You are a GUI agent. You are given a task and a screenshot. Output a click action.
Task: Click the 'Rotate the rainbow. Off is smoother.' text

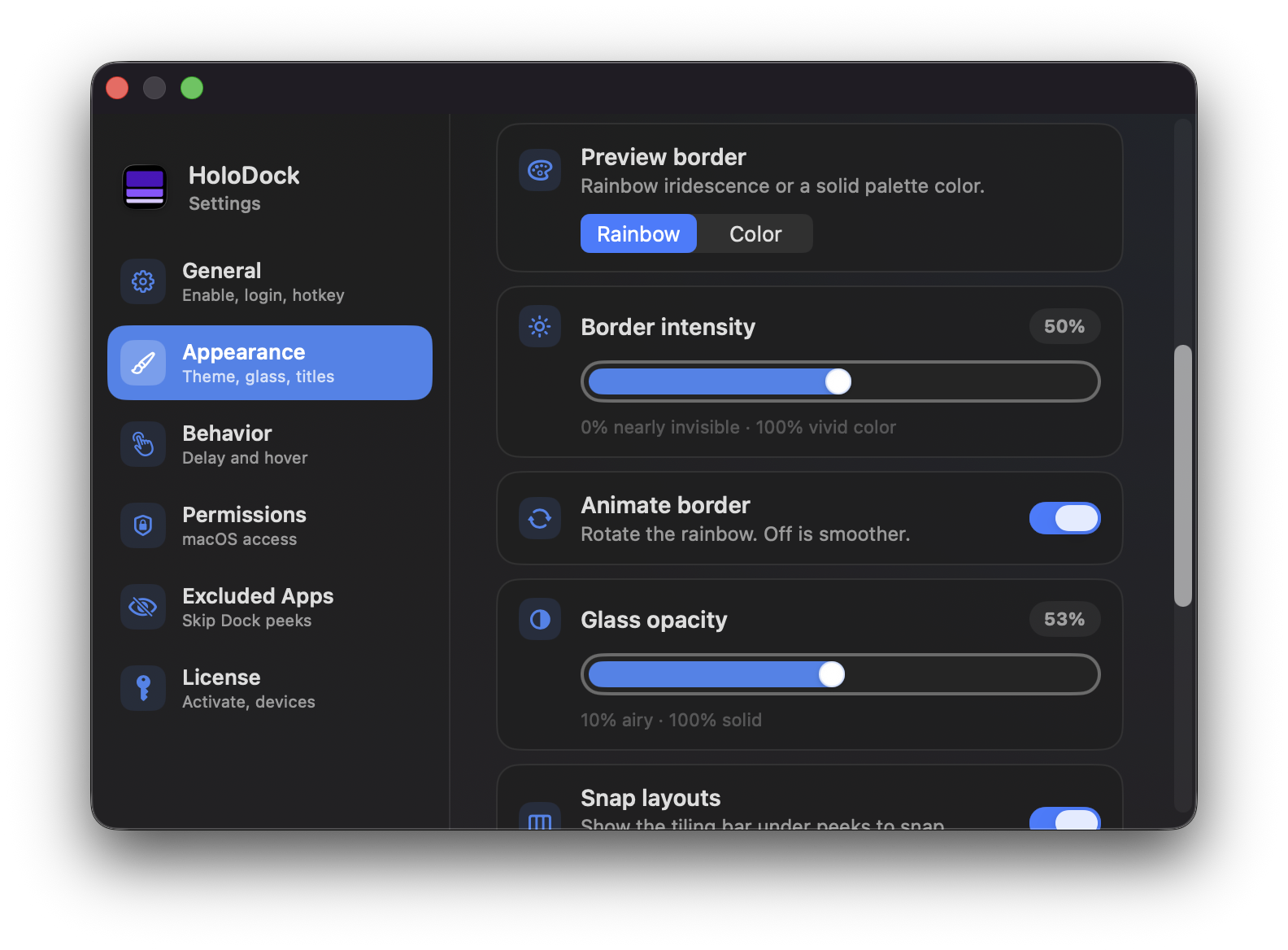point(745,534)
